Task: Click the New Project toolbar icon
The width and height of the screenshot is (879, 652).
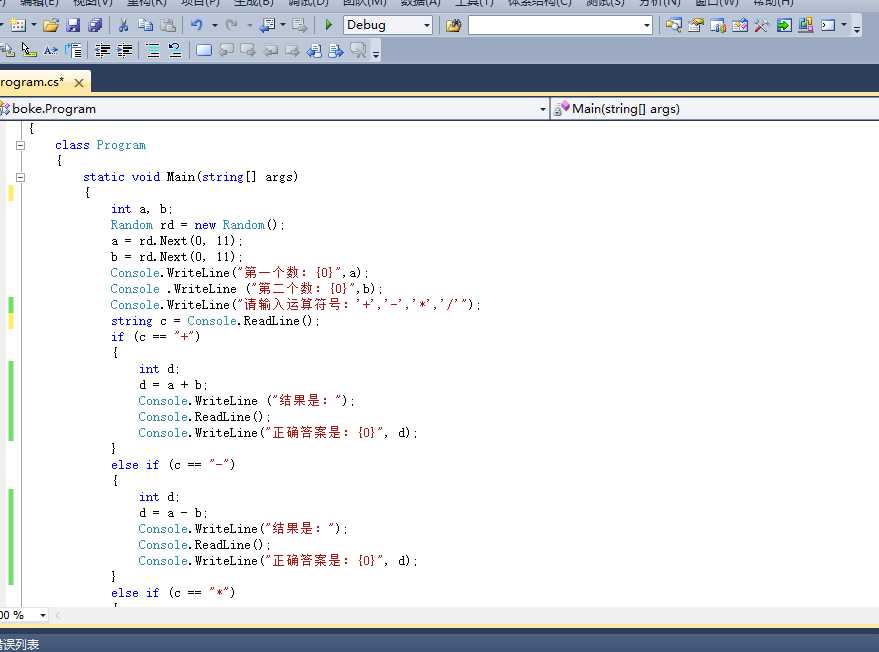Action: pos(17,25)
